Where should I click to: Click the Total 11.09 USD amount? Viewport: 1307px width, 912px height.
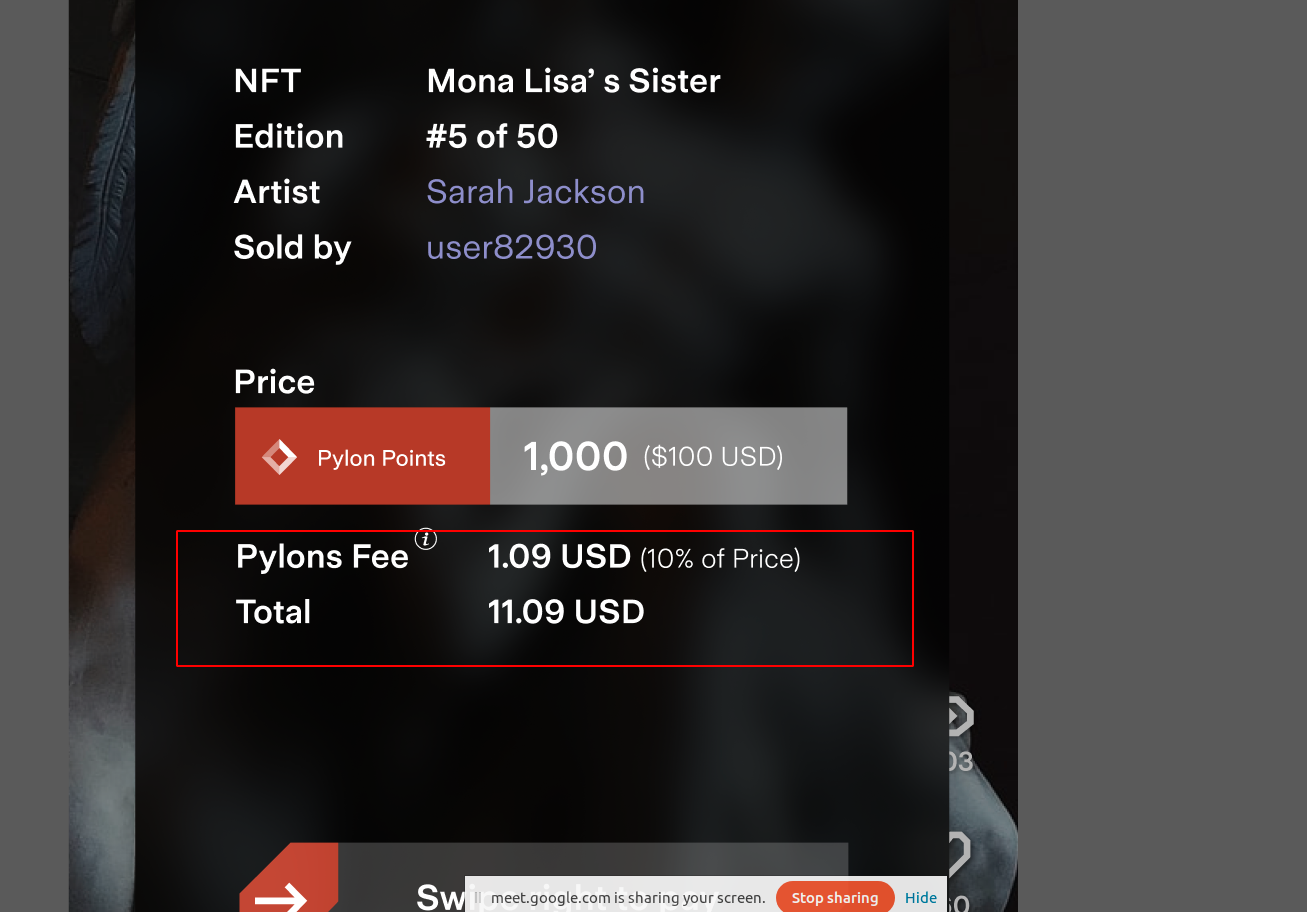(566, 612)
